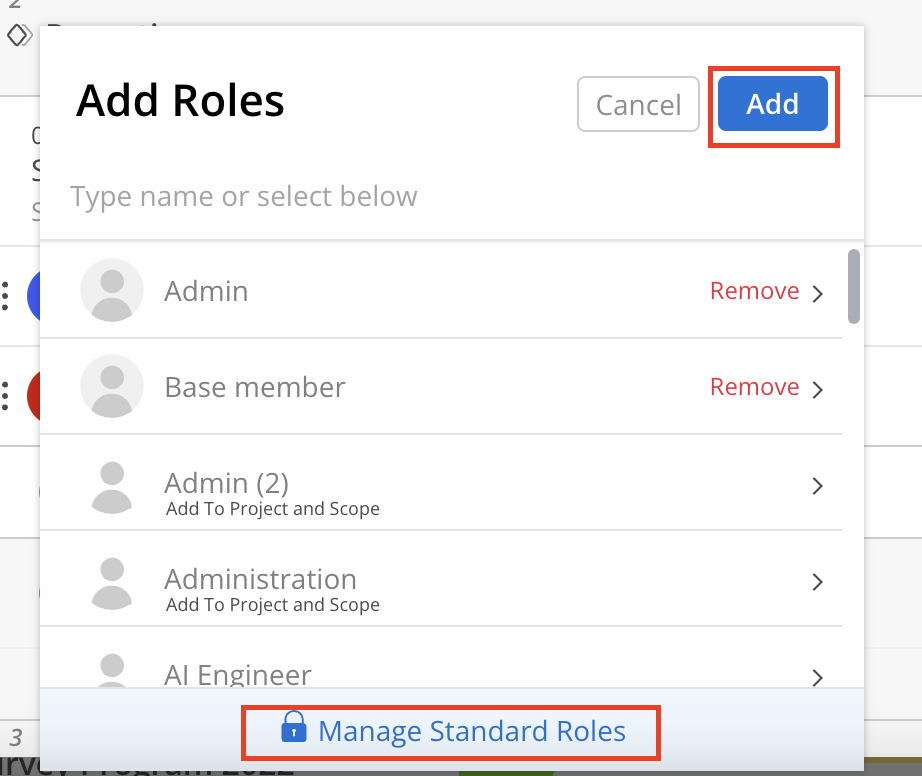Expand the Administration role chevron
The height and width of the screenshot is (776, 922).
pyautogui.click(x=817, y=581)
